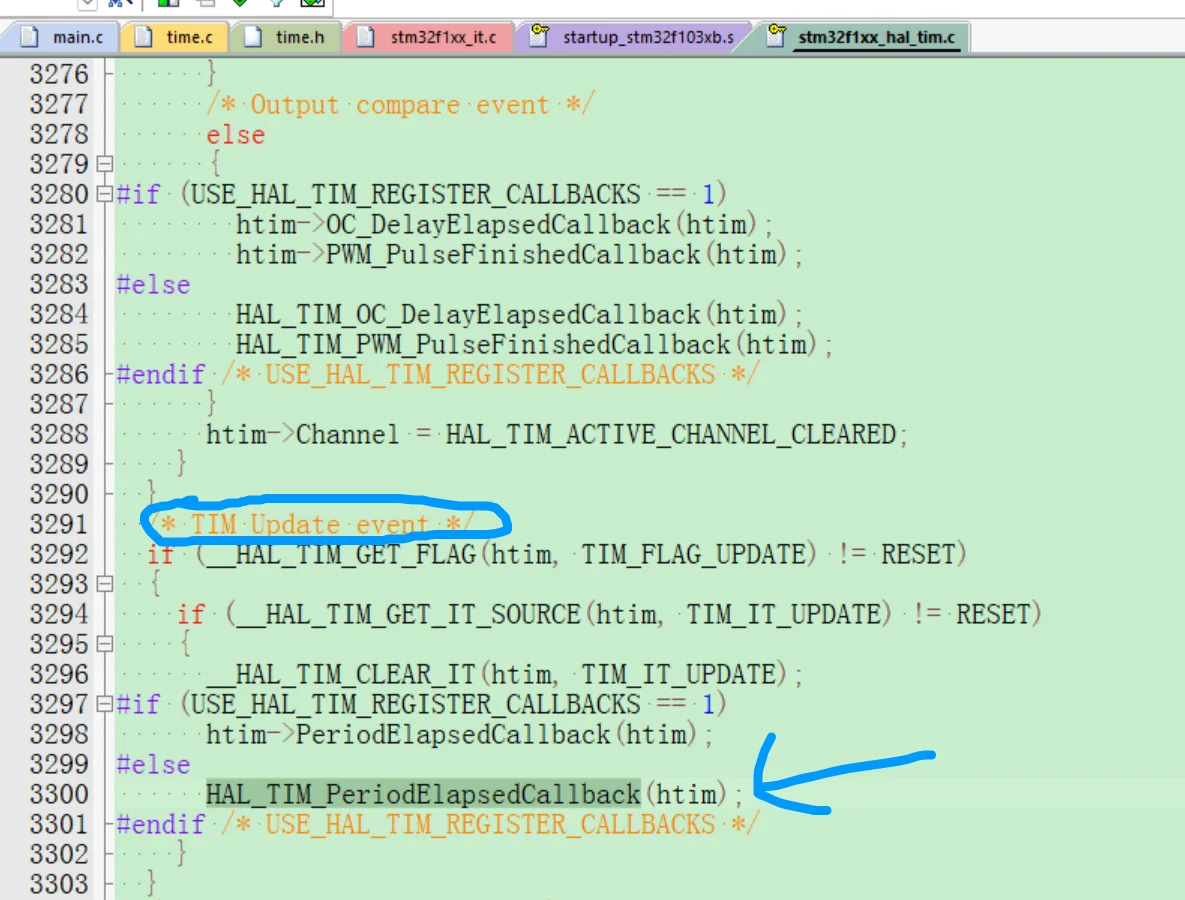The width and height of the screenshot is (1185, 900).
Task: Click HAL_TIM_ACTIVE_CHANNEL_CLEARED on line 3288
Action: [670, 435]
